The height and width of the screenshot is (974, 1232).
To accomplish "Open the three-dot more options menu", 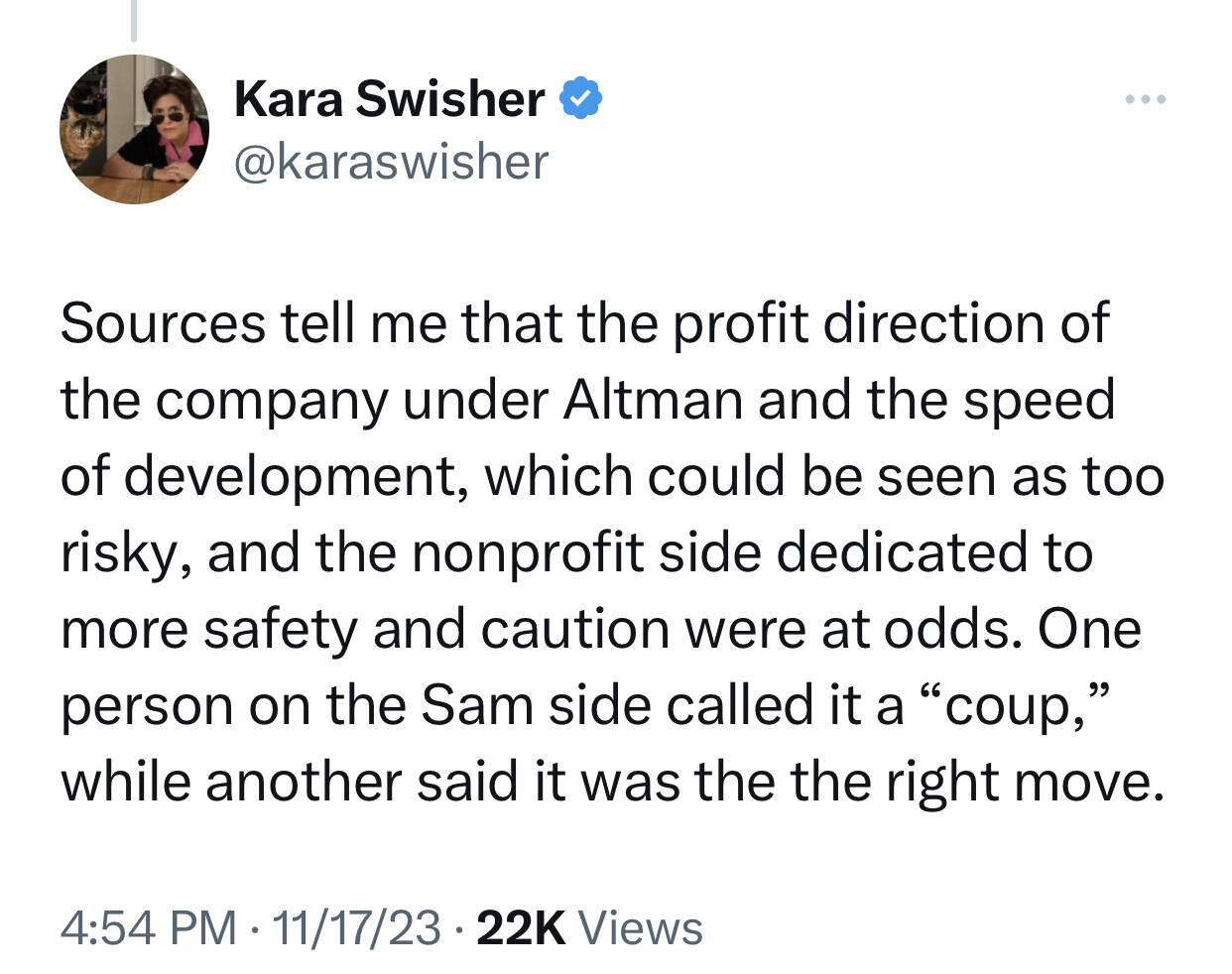I will [1146, 99].
